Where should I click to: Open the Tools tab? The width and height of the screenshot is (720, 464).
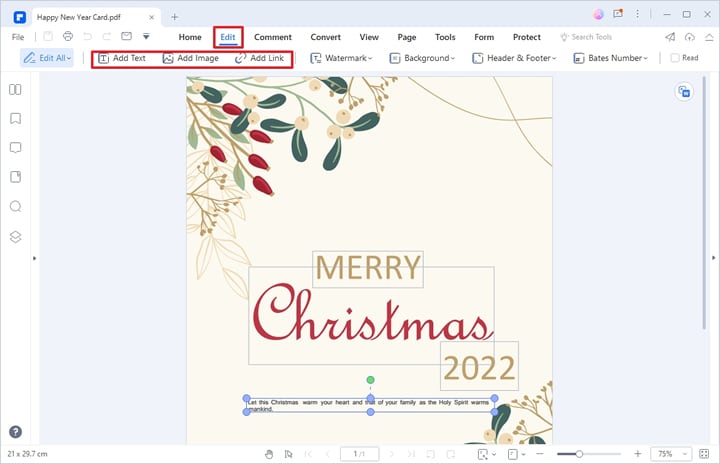click(445, 37)
